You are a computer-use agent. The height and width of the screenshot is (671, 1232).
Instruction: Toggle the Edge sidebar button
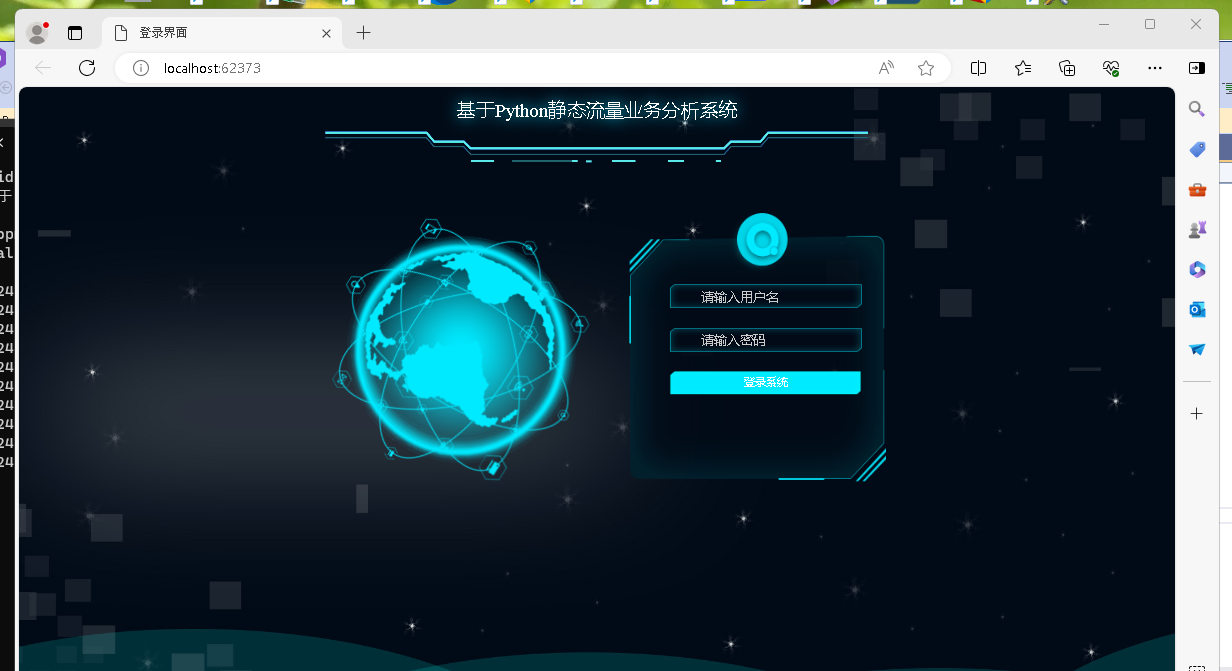click(1197, 68)
